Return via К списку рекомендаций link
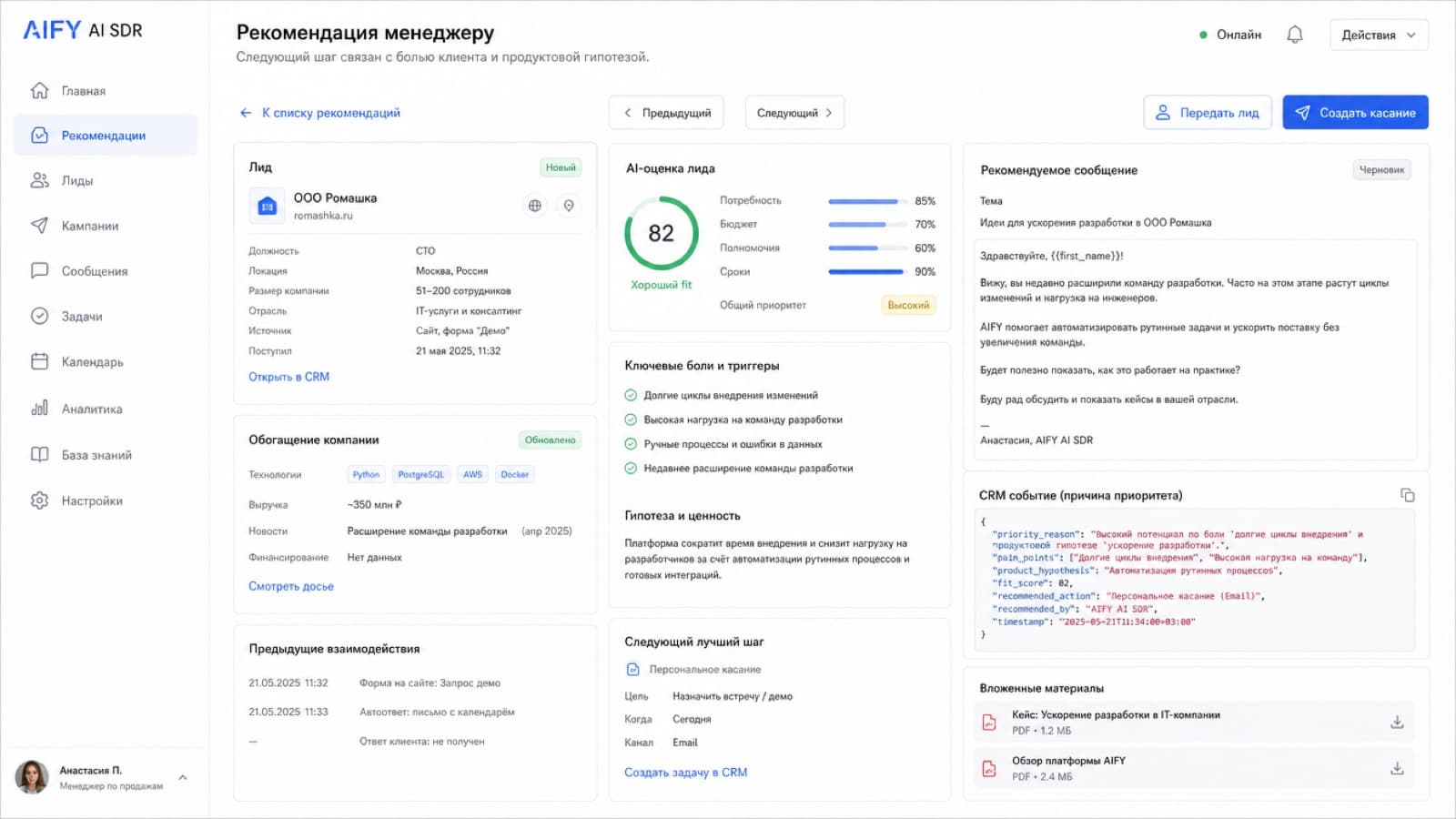1456x819 pixels. (x=320, y=113)
